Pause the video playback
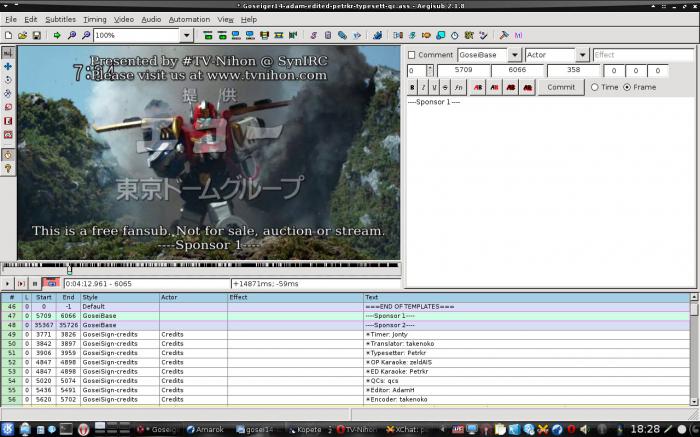Screen dimensions: 700x437 [x=34, y=283]
